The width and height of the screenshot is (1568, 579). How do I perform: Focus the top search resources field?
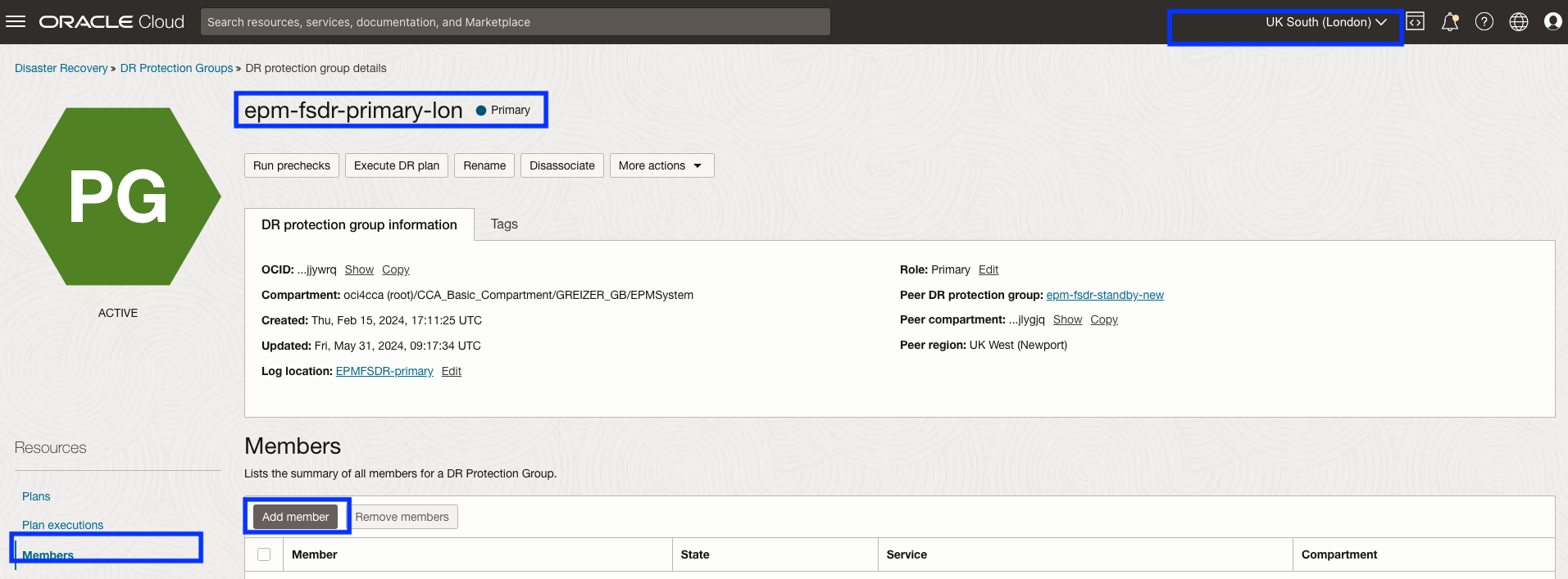[x=516, y=22]
